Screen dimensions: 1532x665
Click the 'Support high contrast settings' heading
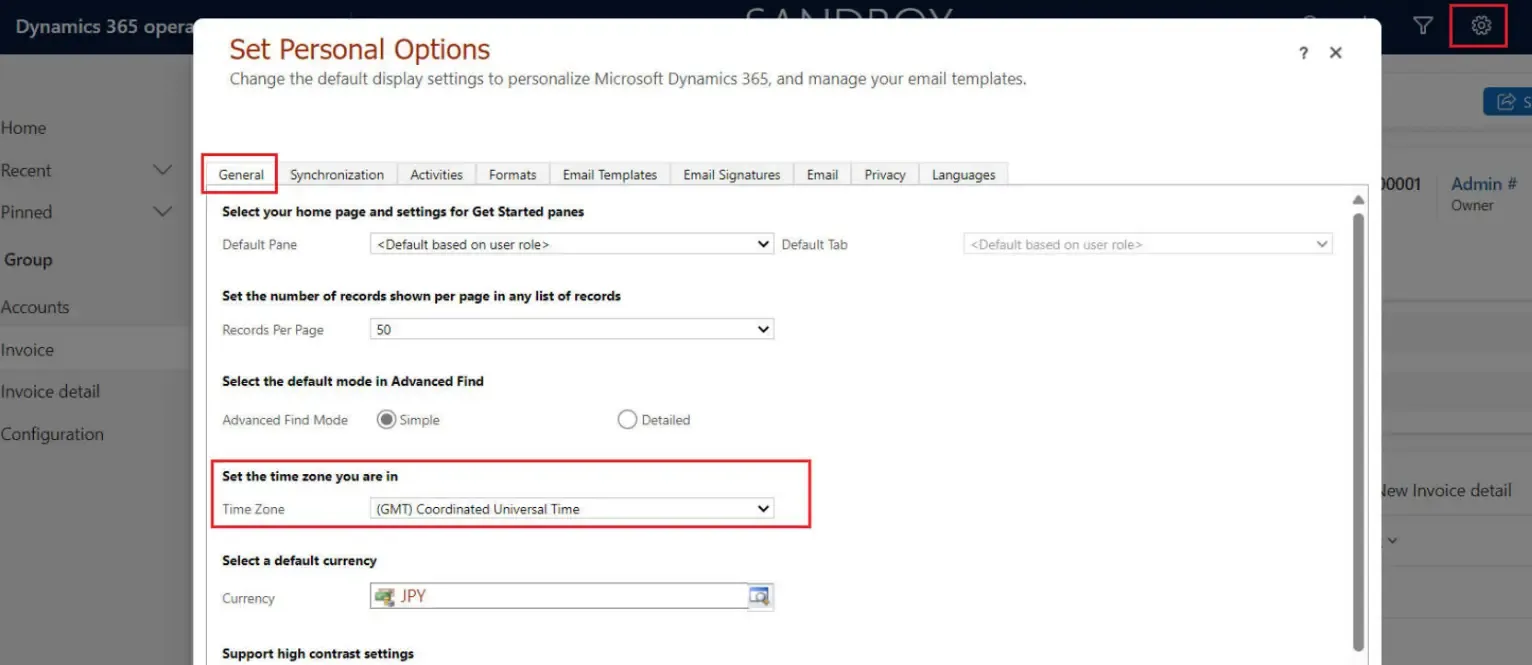point(318,653)
